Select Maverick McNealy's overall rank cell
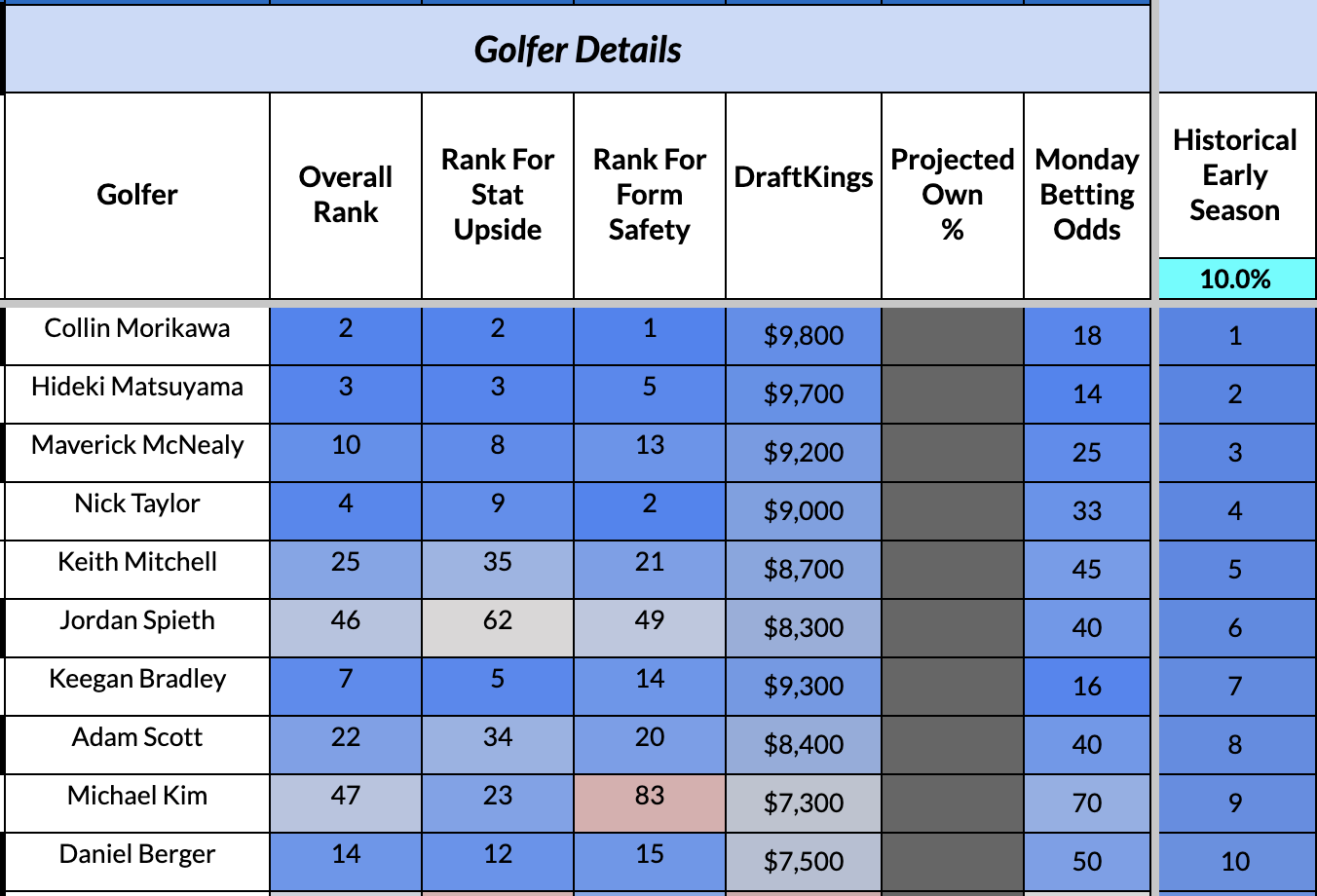Image resolution: width=1317 pixels, height=896 pixels. [x=346, y=446]
